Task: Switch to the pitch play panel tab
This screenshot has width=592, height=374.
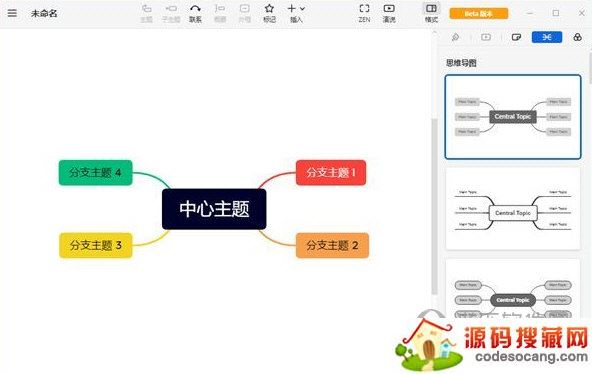Action: coord(486,37)
